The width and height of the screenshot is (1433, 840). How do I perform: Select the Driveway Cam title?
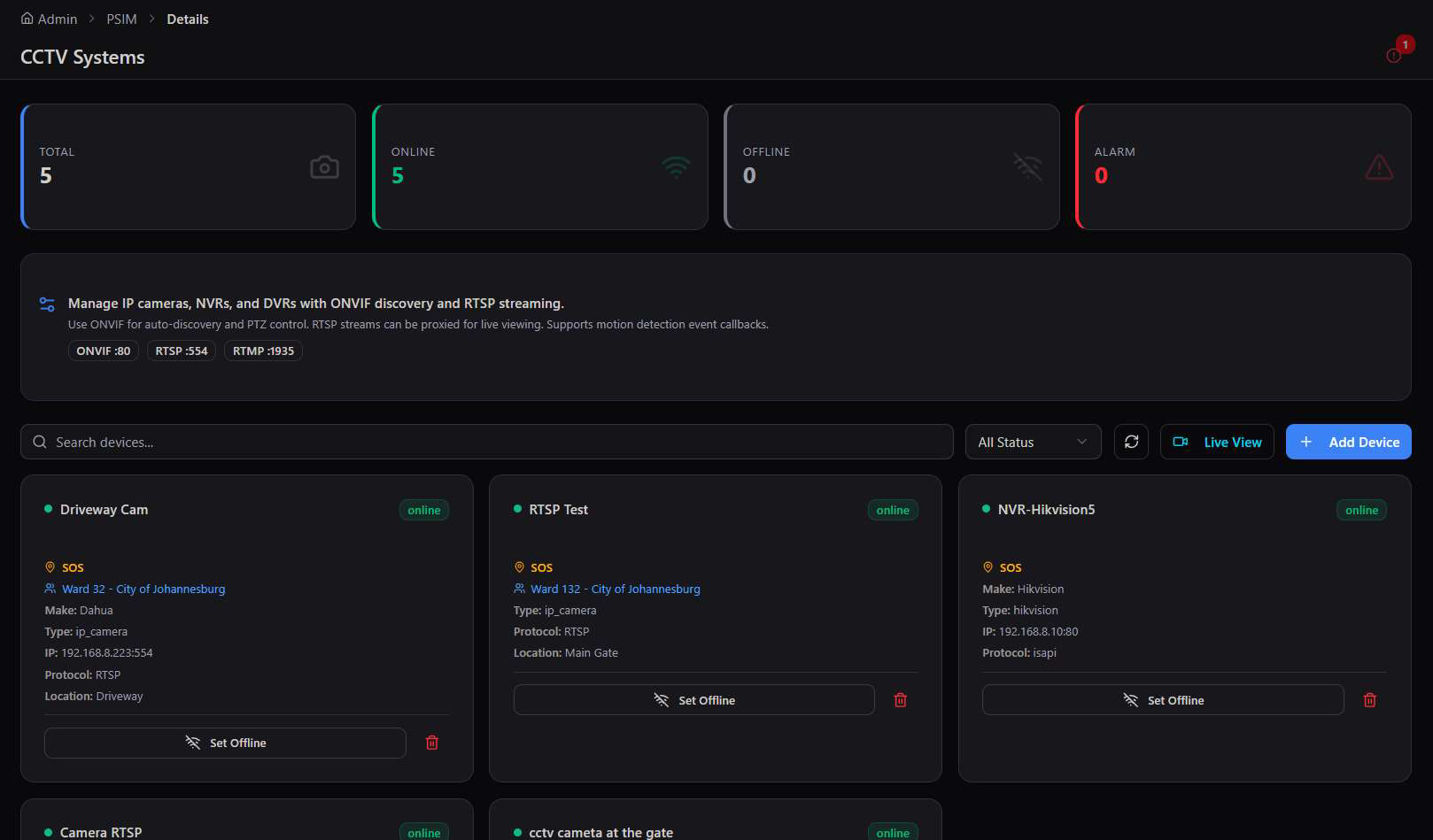(105, 509)
